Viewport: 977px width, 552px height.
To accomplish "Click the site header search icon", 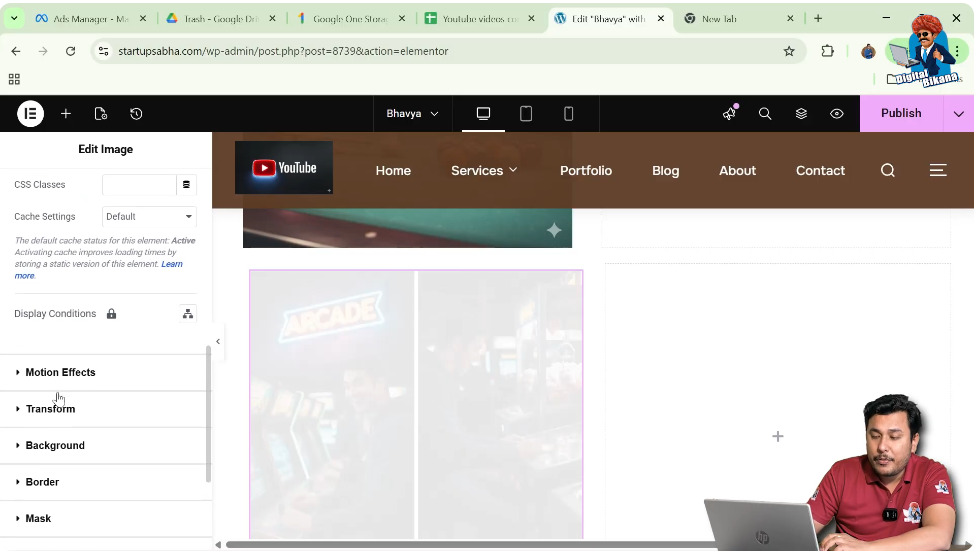I will 888,171.
